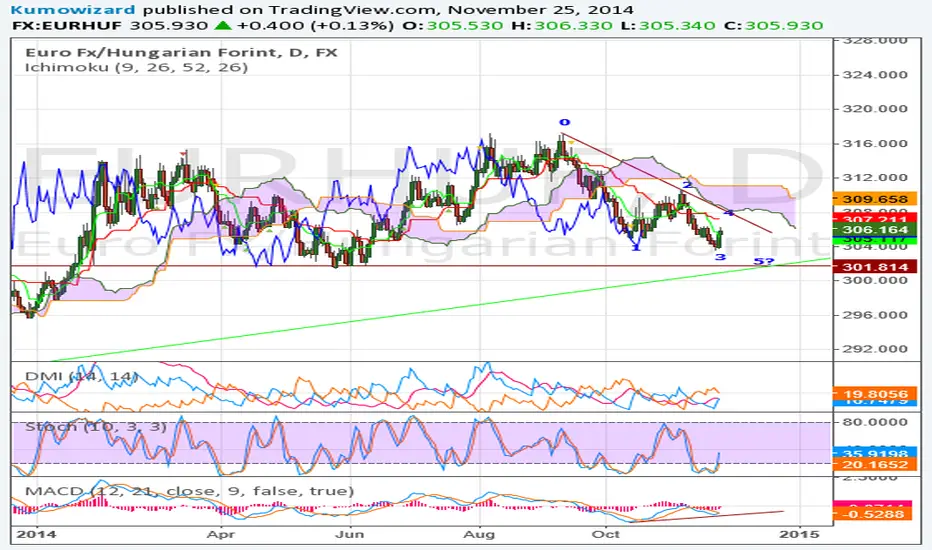Click the orange 20.1652 stochastic value label
Viewport: 932px width, 550px height.
point(875,464)
